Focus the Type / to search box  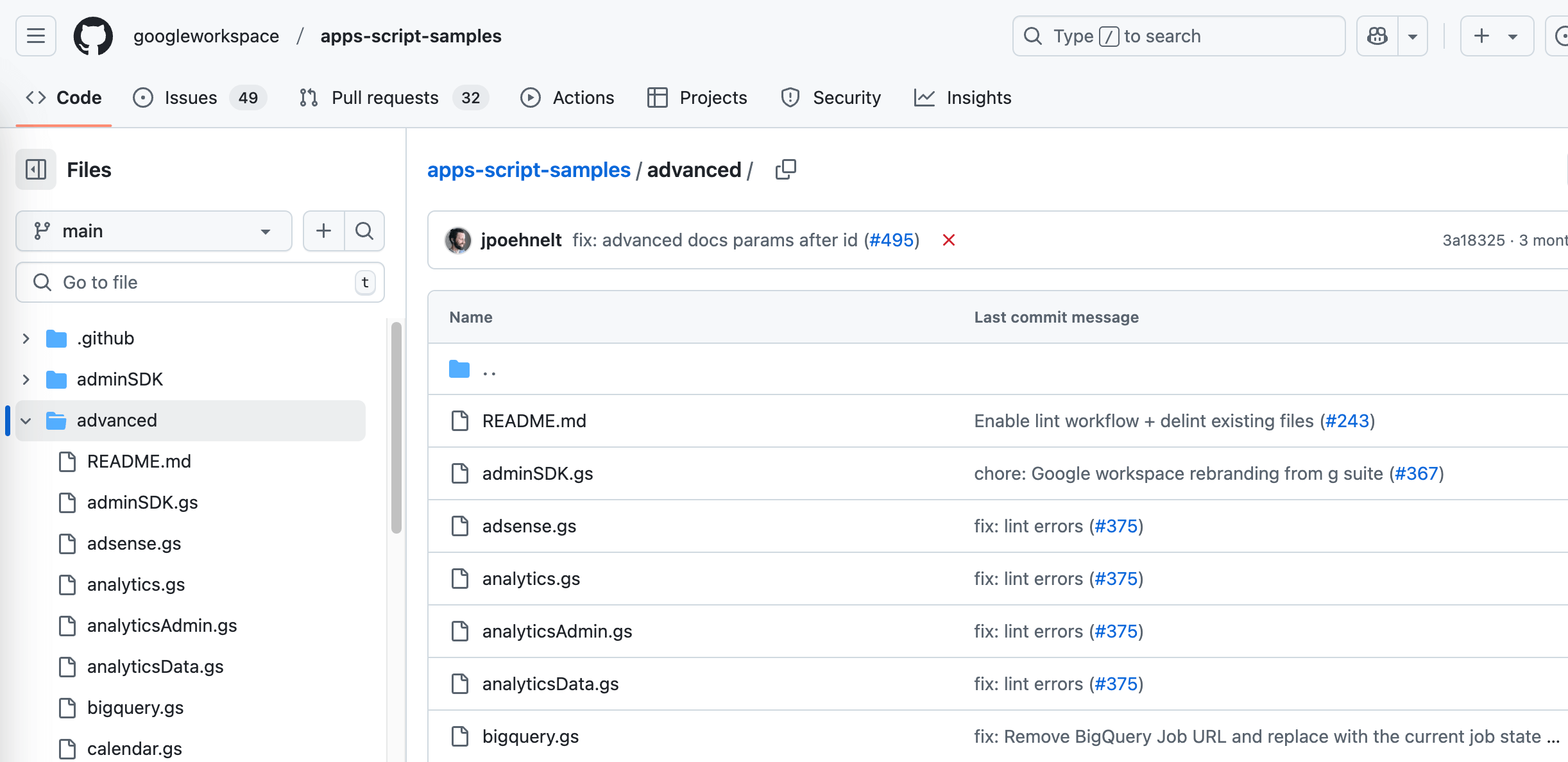pyautogui.click(x=1179, y=36)
